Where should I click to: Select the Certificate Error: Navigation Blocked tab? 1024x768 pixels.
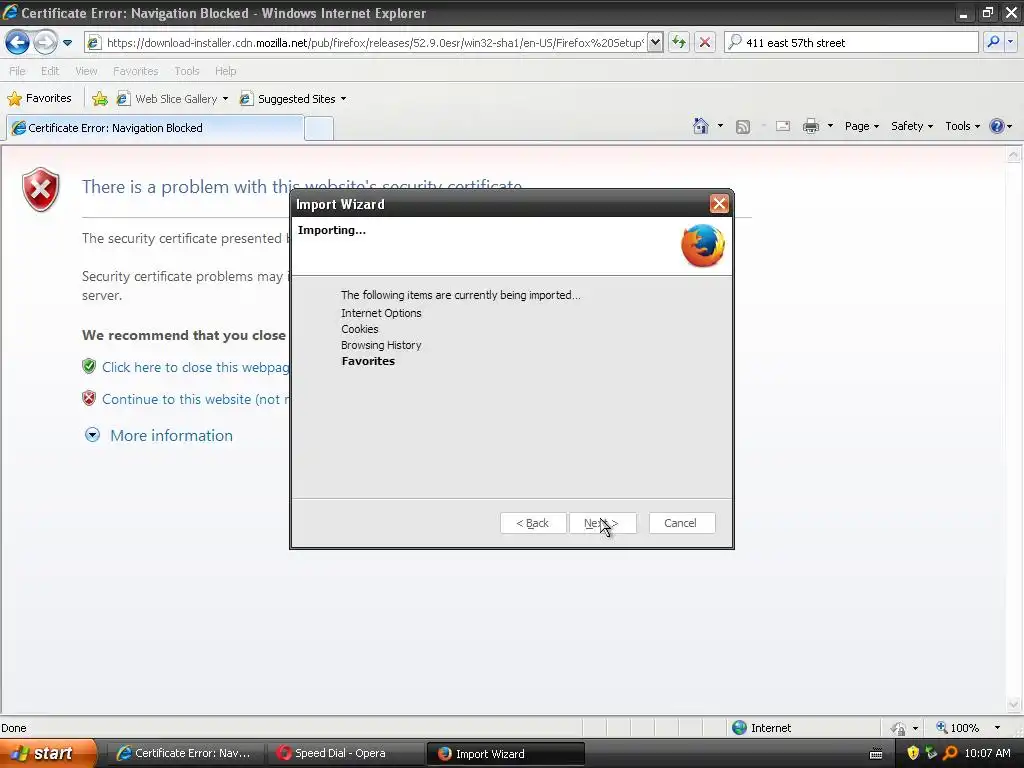(155, 128)
